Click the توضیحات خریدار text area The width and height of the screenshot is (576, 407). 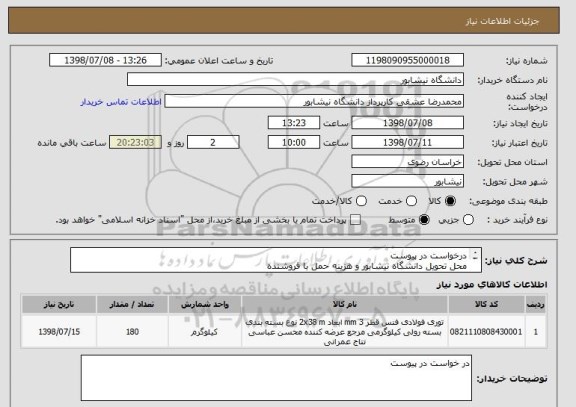click(x=276, y=378)
